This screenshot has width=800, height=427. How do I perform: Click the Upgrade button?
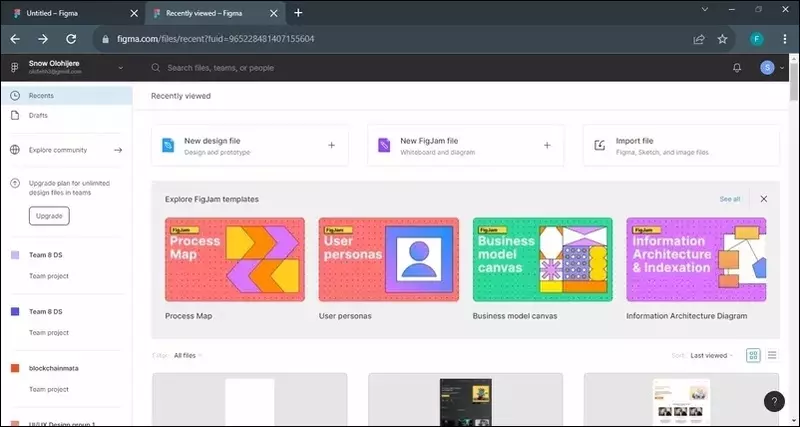click(x=49, y=216)
